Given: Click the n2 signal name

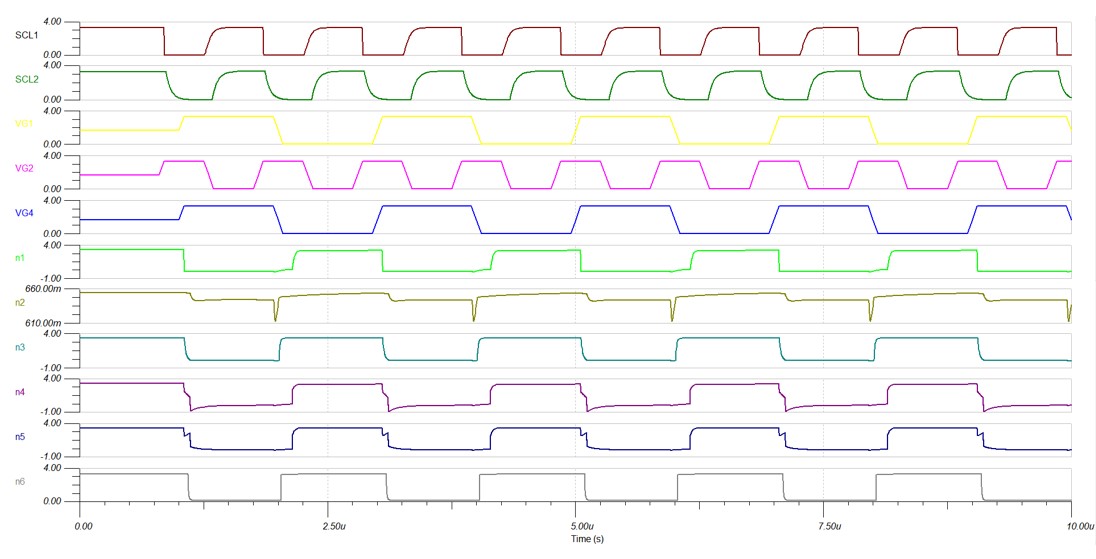Looking at the screenshot, I should (20, 302).
